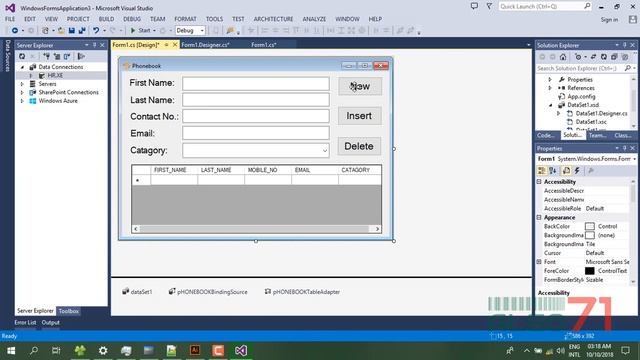Expand the Font property
The image size is (640, 360).
539,262
